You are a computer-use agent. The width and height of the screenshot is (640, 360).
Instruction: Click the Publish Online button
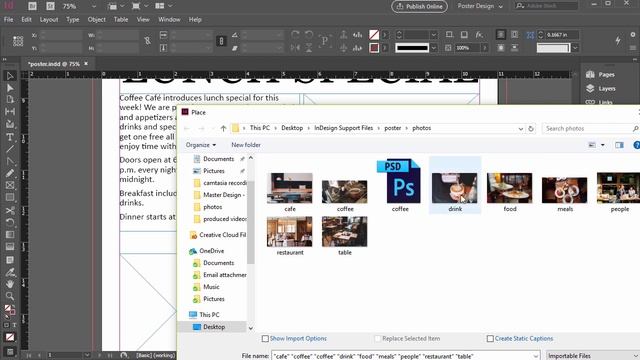click(420, 7)
